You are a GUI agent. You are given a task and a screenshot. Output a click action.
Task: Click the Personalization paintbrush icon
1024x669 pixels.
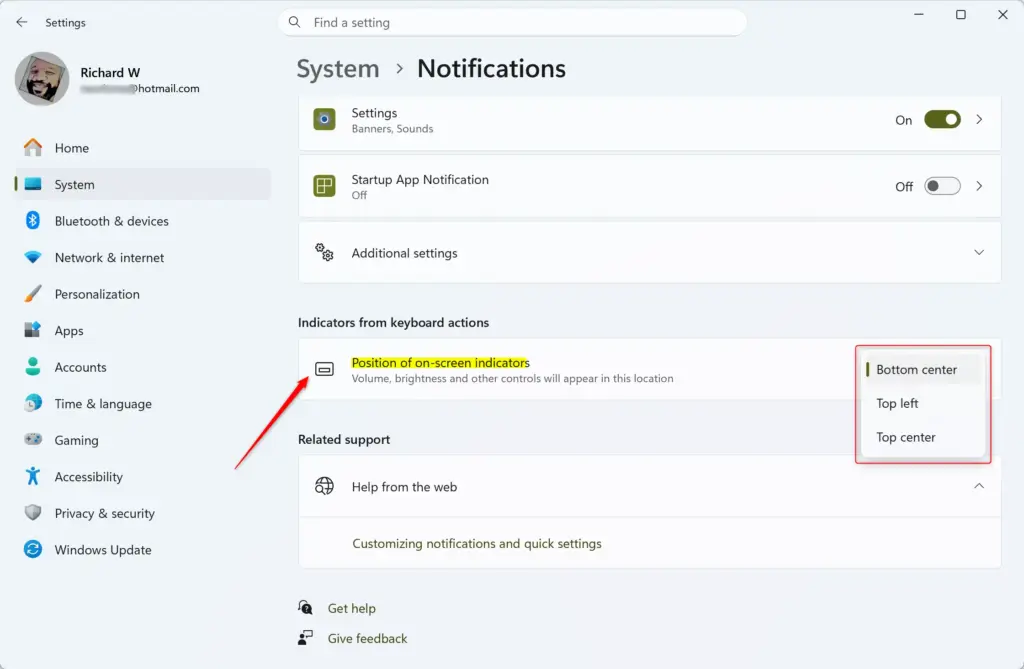point(33,294)
